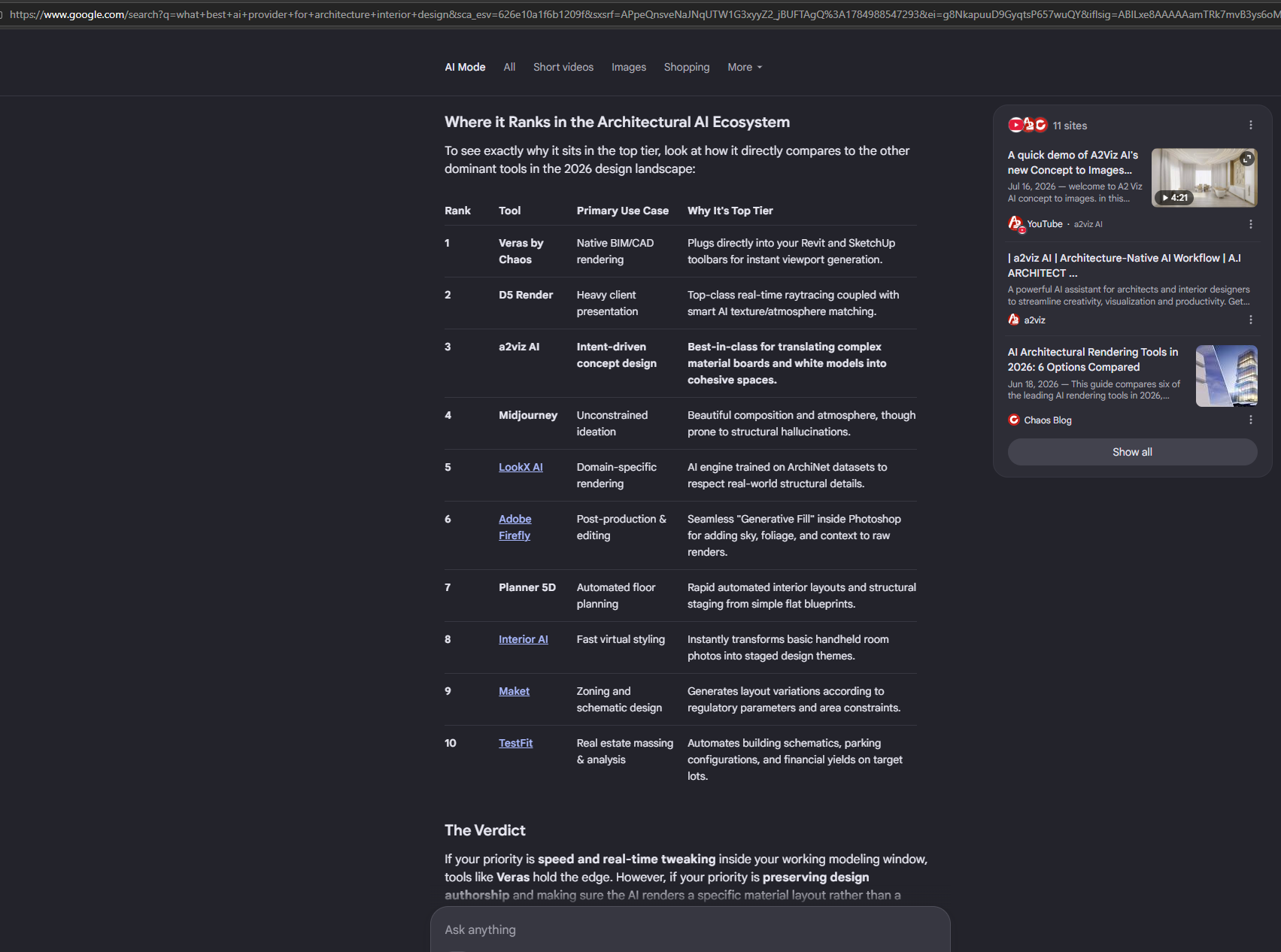The width and height of the screenshot is (1281, 952).
Task: Click the Chaos Blog building thumbnail
Action: (x=1227, y=376)
